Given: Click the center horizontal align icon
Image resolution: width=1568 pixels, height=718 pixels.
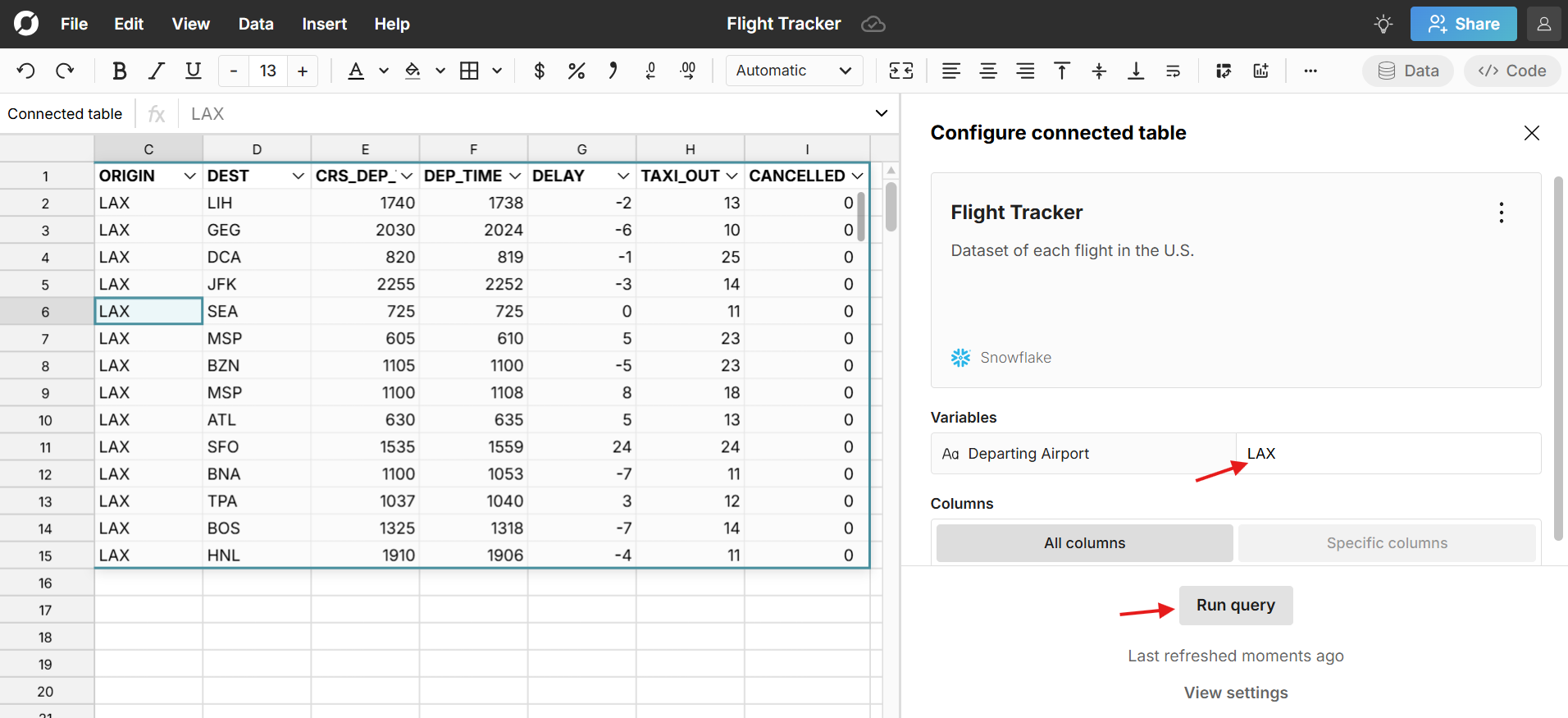Looking at the screenshot, I should [988, 71].
